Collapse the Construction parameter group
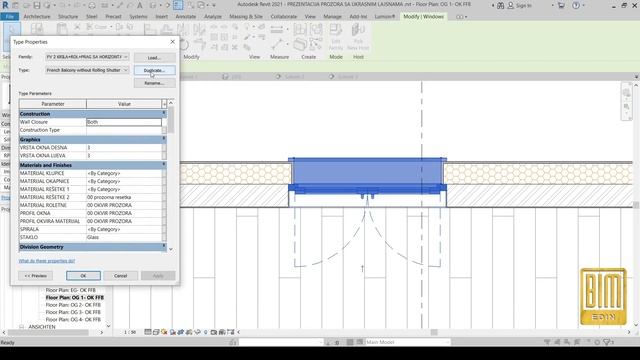The width and height of the screenshot is (640, 360). [x=164, y=113]
